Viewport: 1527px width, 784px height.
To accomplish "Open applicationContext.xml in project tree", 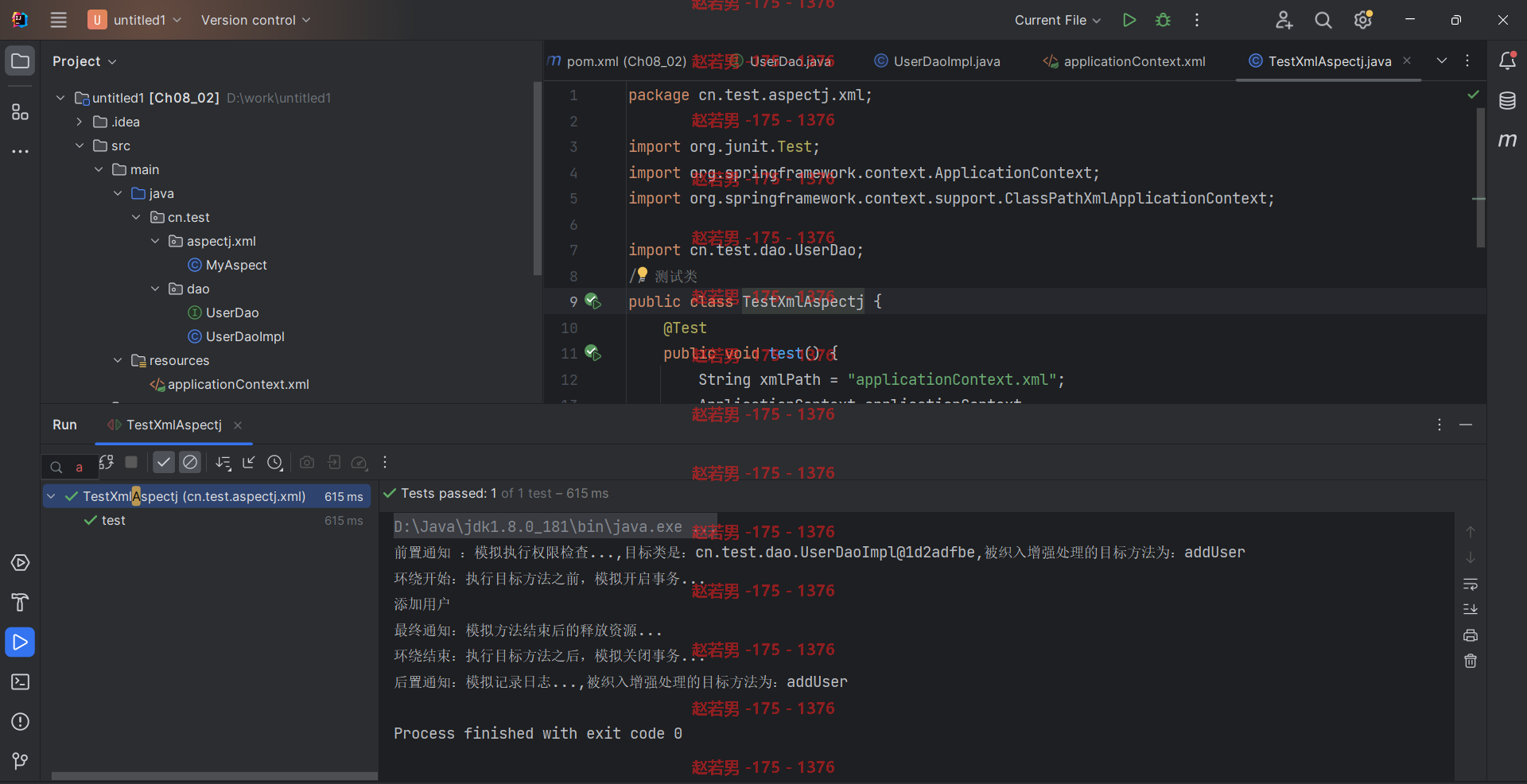I will (x=230, y=384).
